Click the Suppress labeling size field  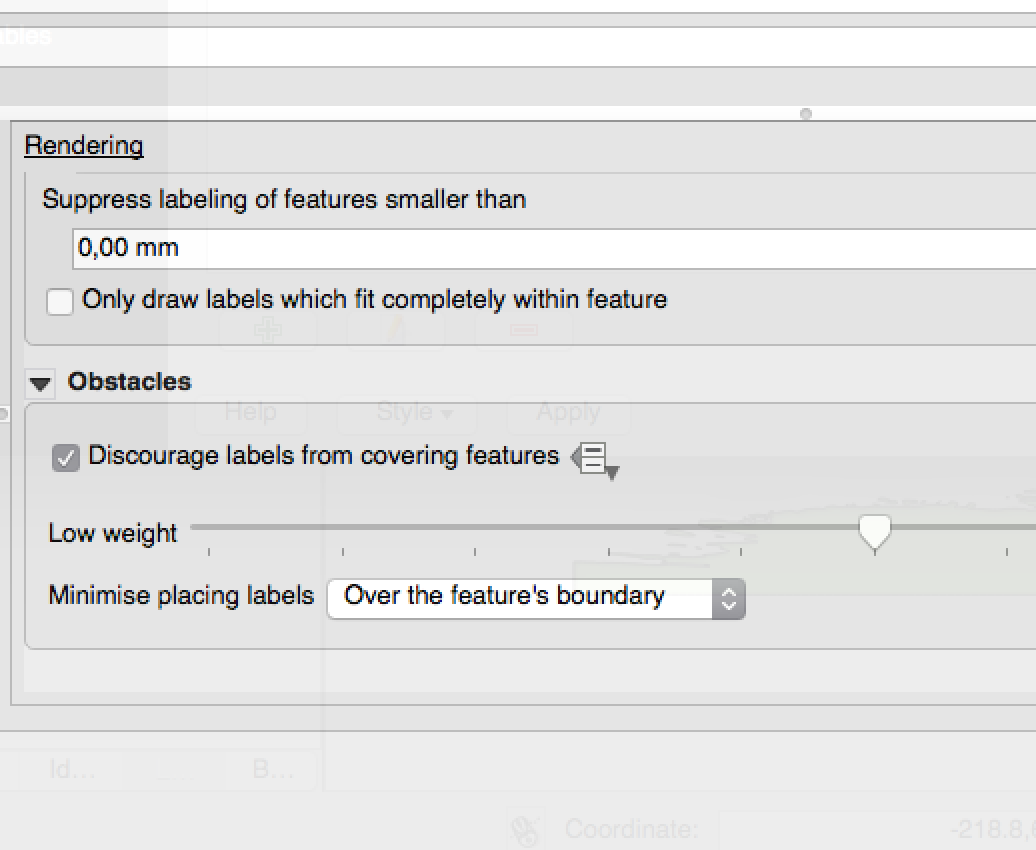click(x=550, y=248)
